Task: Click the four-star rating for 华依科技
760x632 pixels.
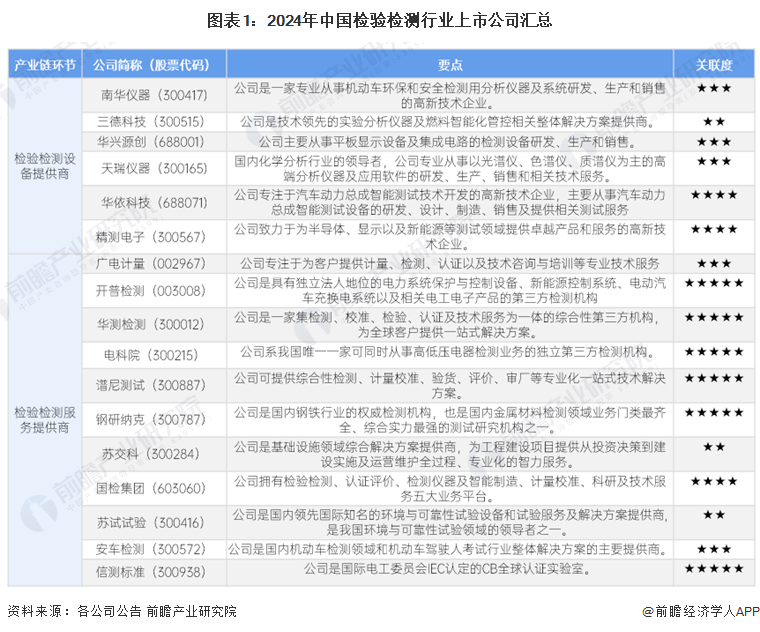Action: pyautogui.click(x=714, y=195)
